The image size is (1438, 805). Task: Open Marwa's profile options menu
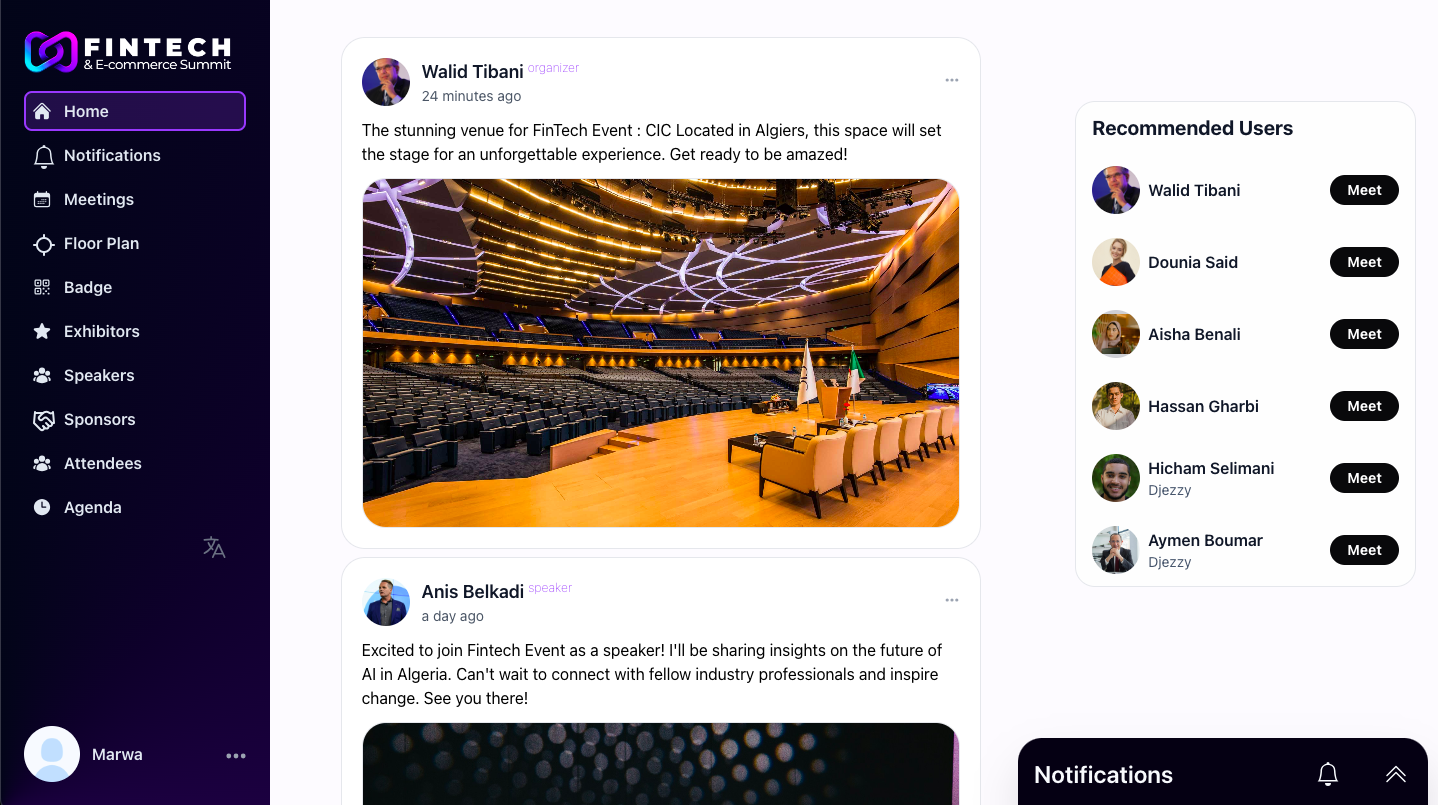pyautogui.click(x=236, y=756)
